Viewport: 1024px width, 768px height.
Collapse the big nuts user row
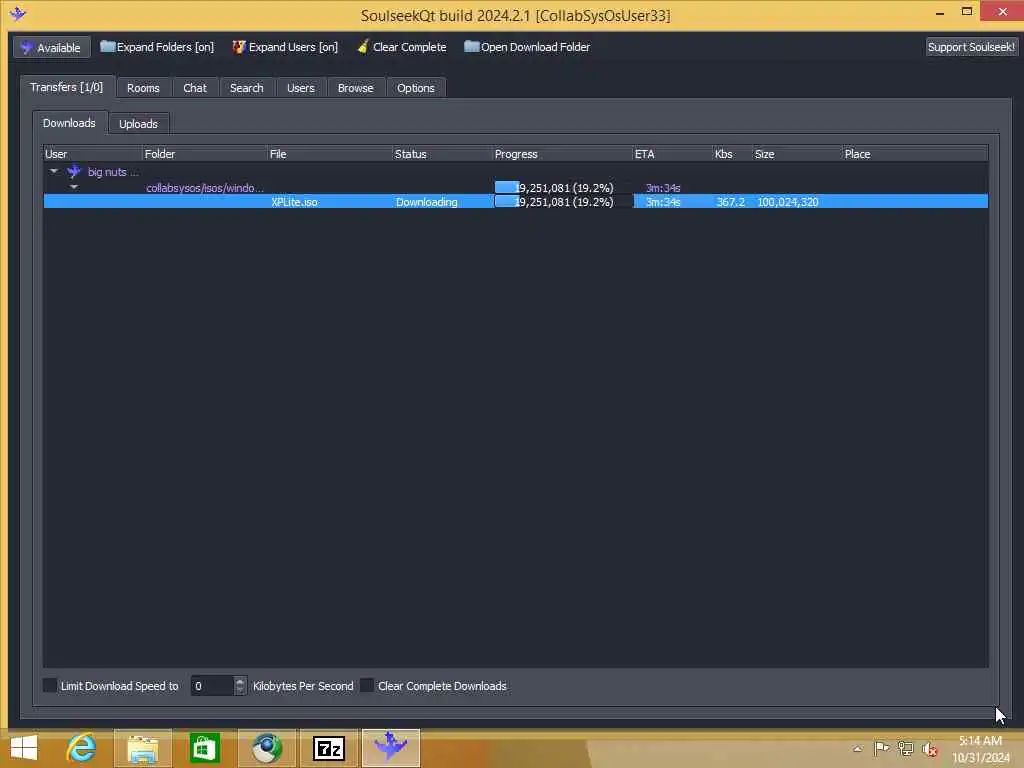pos(54,172)
